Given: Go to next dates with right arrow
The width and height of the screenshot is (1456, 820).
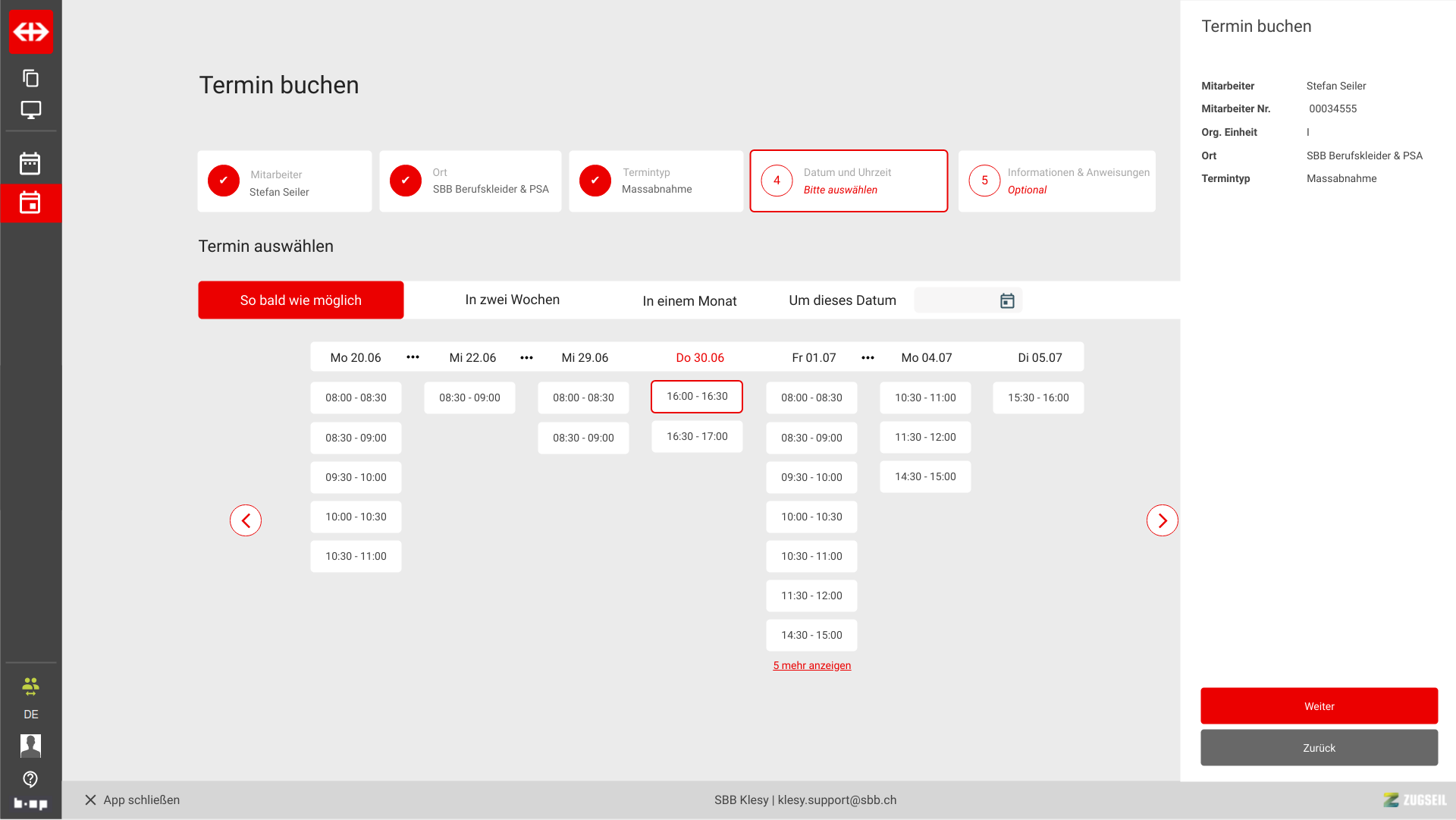Looking at the screenshot, I should tap(1162, 520).
